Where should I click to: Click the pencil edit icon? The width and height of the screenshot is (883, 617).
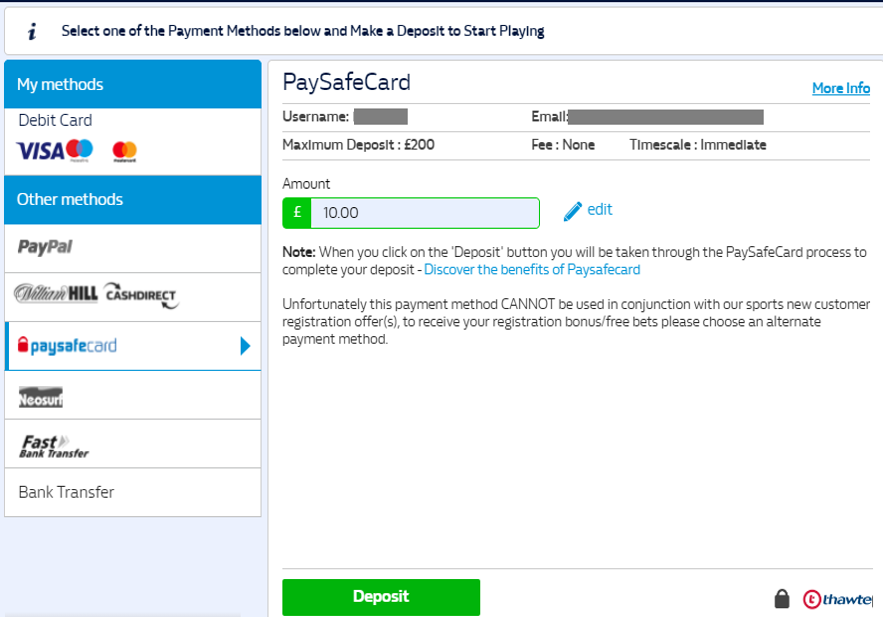(573, 212)
